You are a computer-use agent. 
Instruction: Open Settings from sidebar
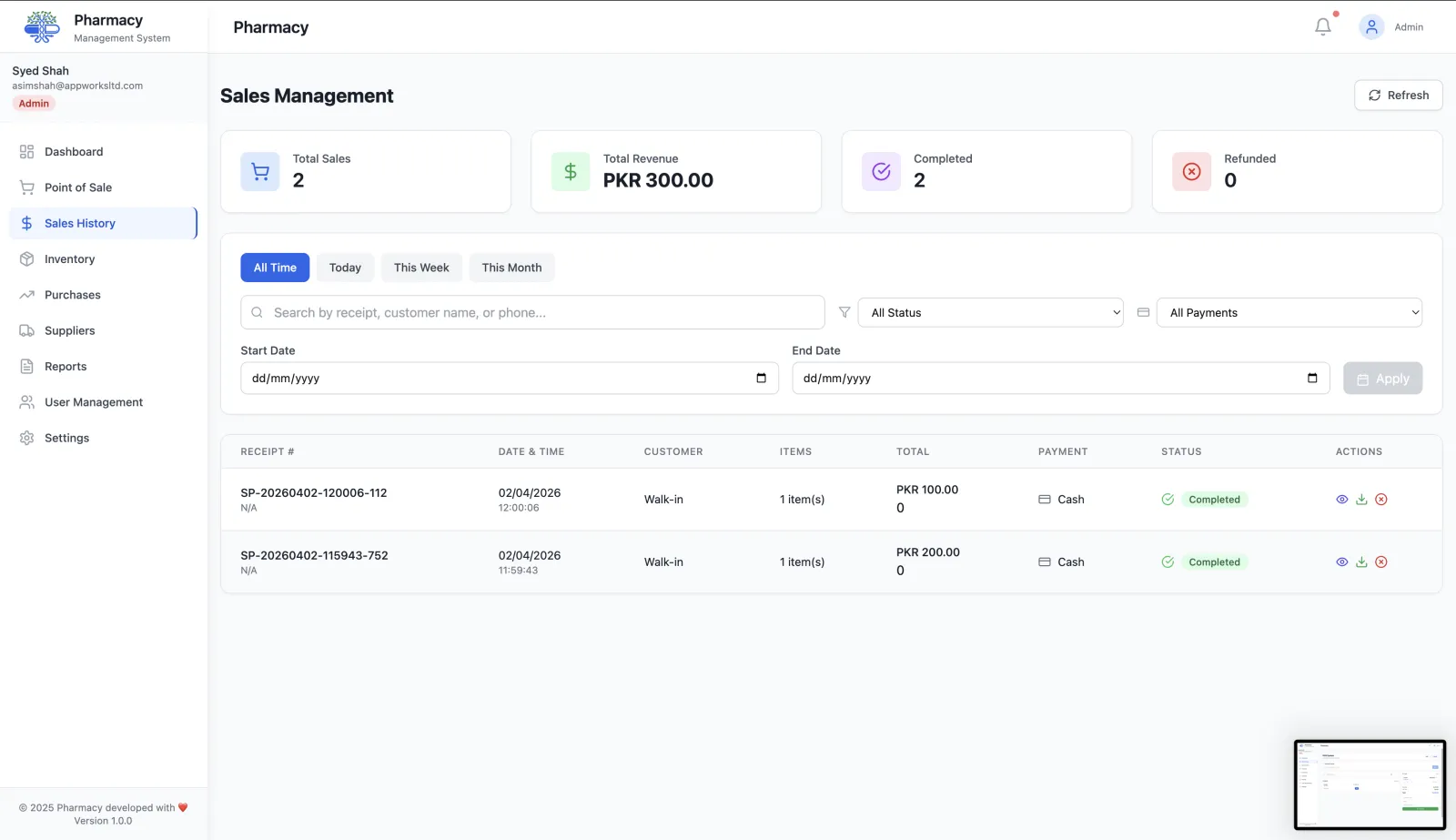(103, 438)
